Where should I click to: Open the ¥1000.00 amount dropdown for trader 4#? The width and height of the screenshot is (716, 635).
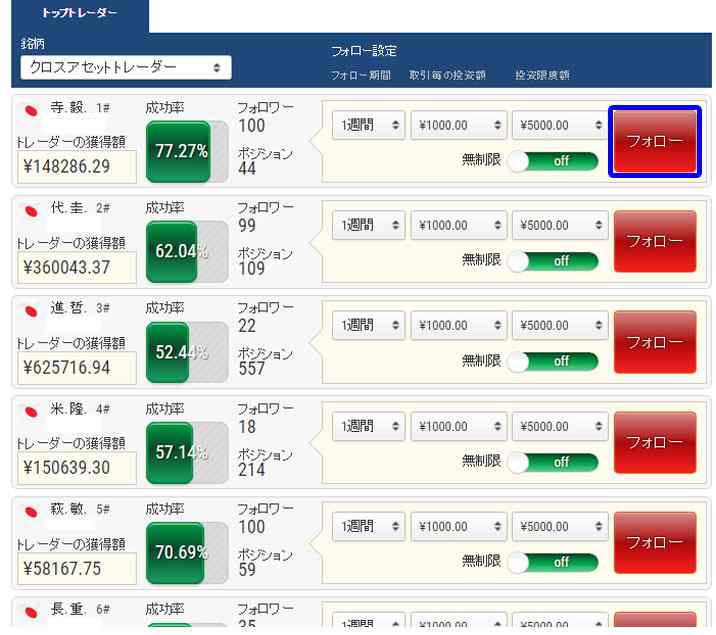(x=459, y=426)
